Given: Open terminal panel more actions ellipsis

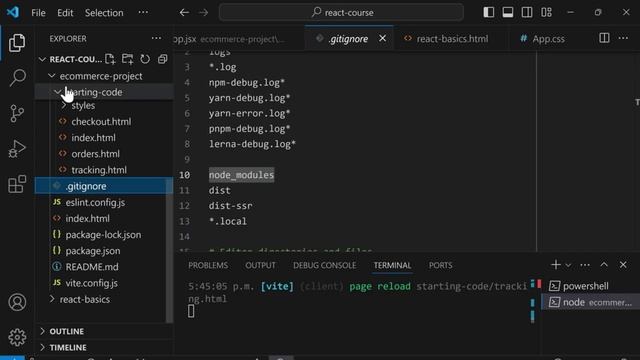Looking at the screenshot, I should tap(585, 265).
